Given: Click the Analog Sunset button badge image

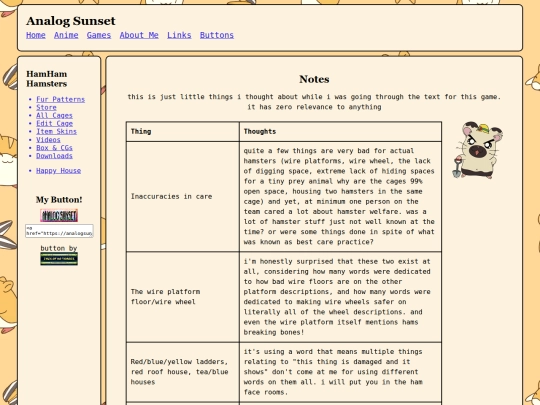Looking at the screenshot, I should point(59,216).
